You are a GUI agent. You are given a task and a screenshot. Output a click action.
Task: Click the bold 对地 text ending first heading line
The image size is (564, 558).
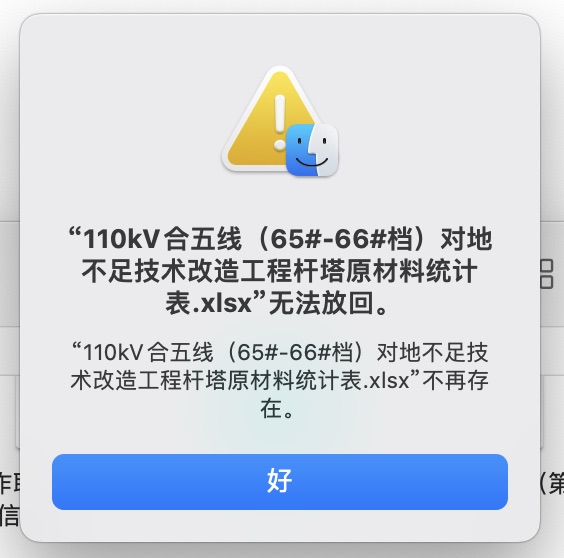[x=466, y=239]
